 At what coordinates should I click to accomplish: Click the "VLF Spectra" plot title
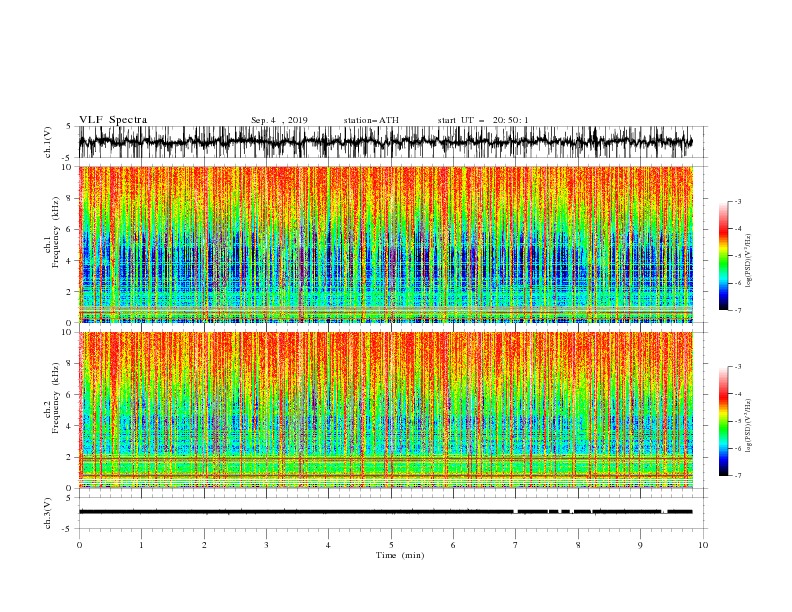pos(113,120)
